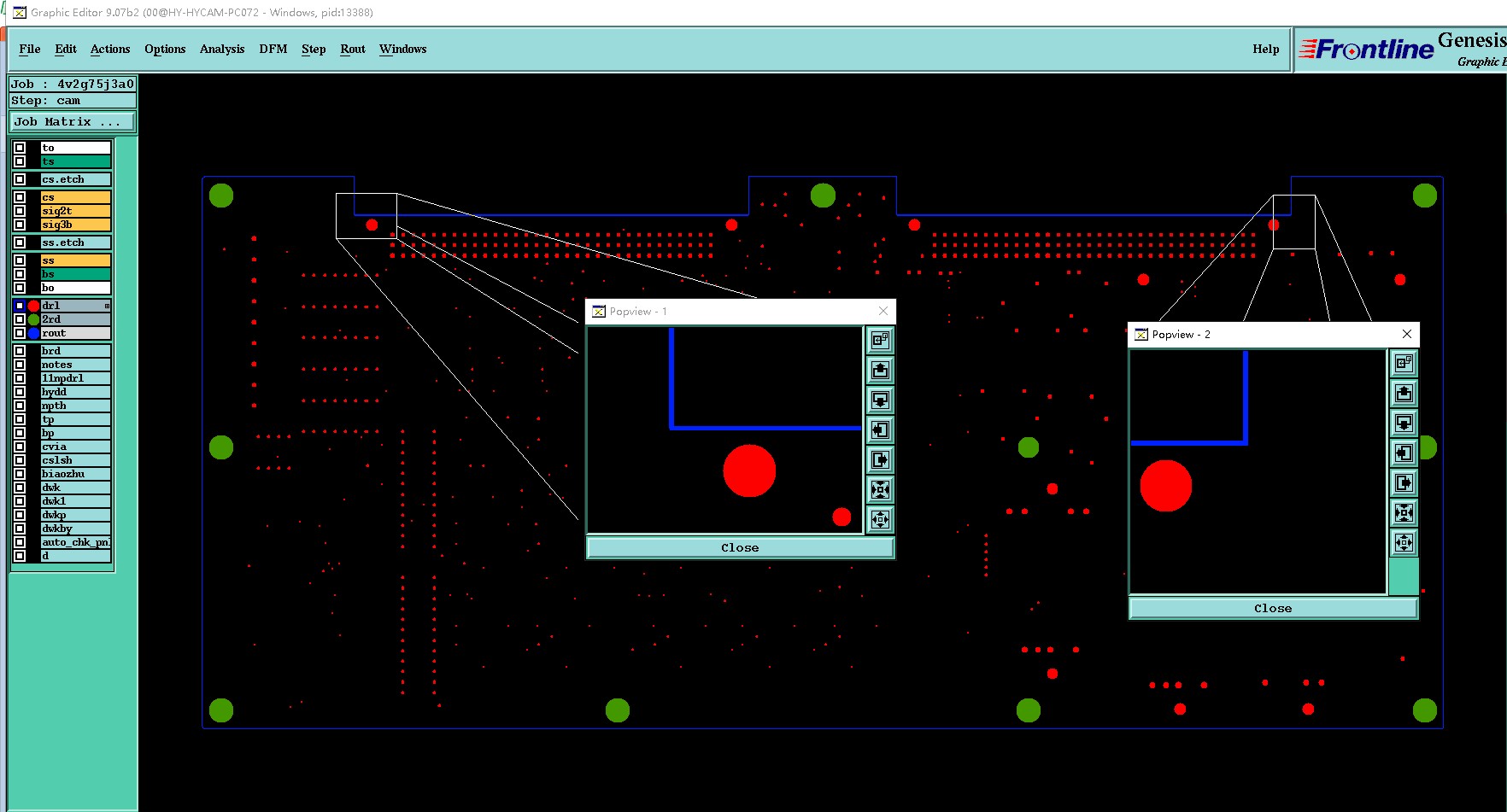Pan left in Popview 1
The height and width of the screenshot is (812, 1507).
[880, 429]
